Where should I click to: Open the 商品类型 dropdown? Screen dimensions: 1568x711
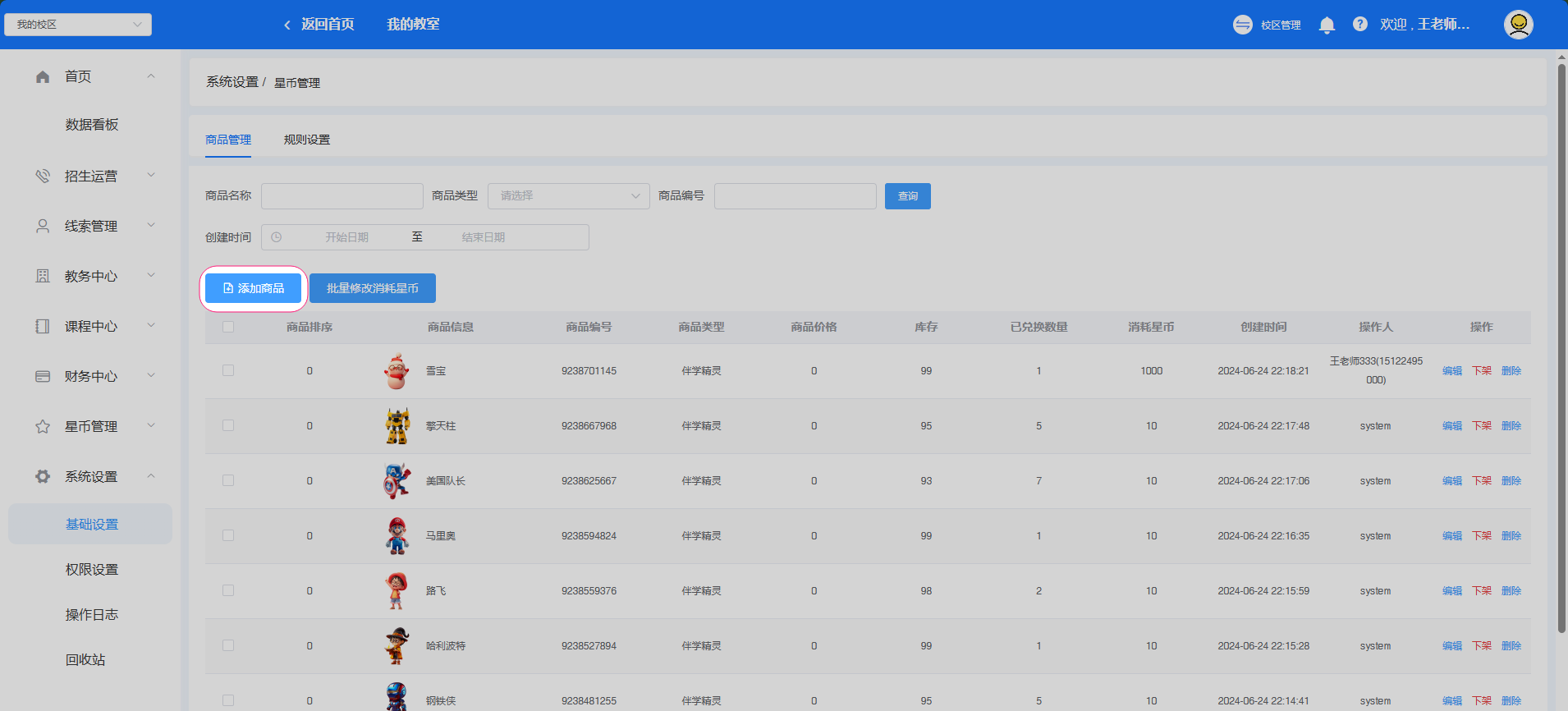(568, 196)
